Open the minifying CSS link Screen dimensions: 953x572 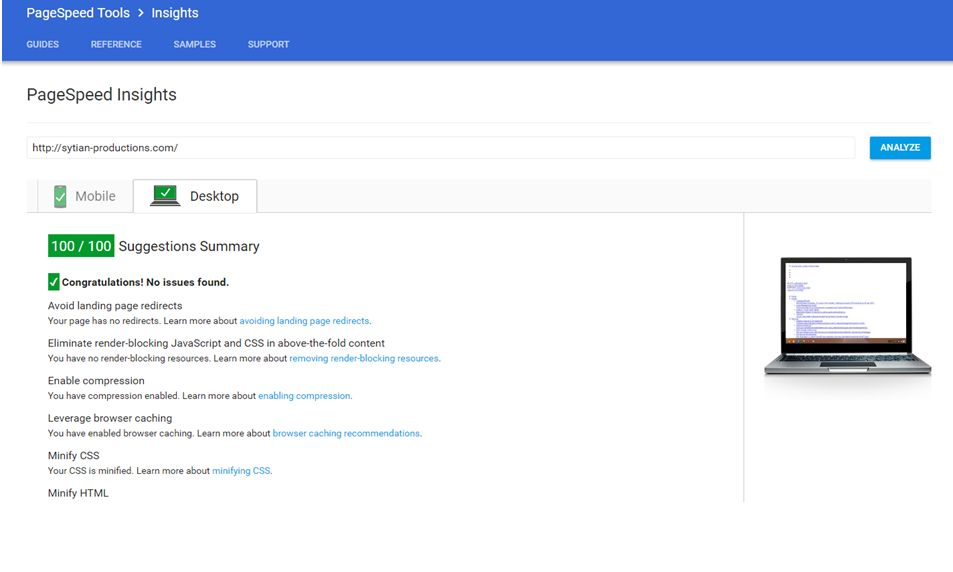pos(241,471)
